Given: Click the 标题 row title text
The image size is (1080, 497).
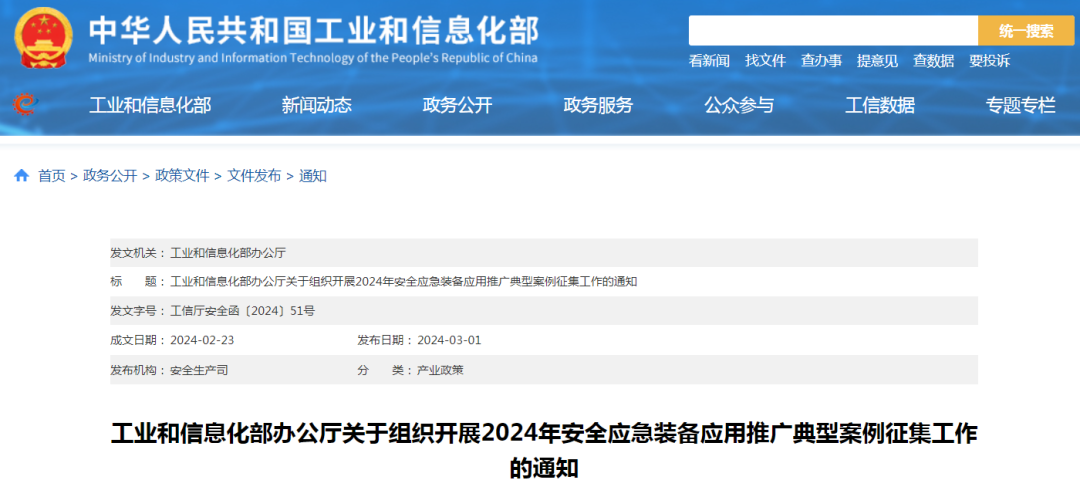Looking at the screenshot, I should pyautogui.click(x=404, y=282).
